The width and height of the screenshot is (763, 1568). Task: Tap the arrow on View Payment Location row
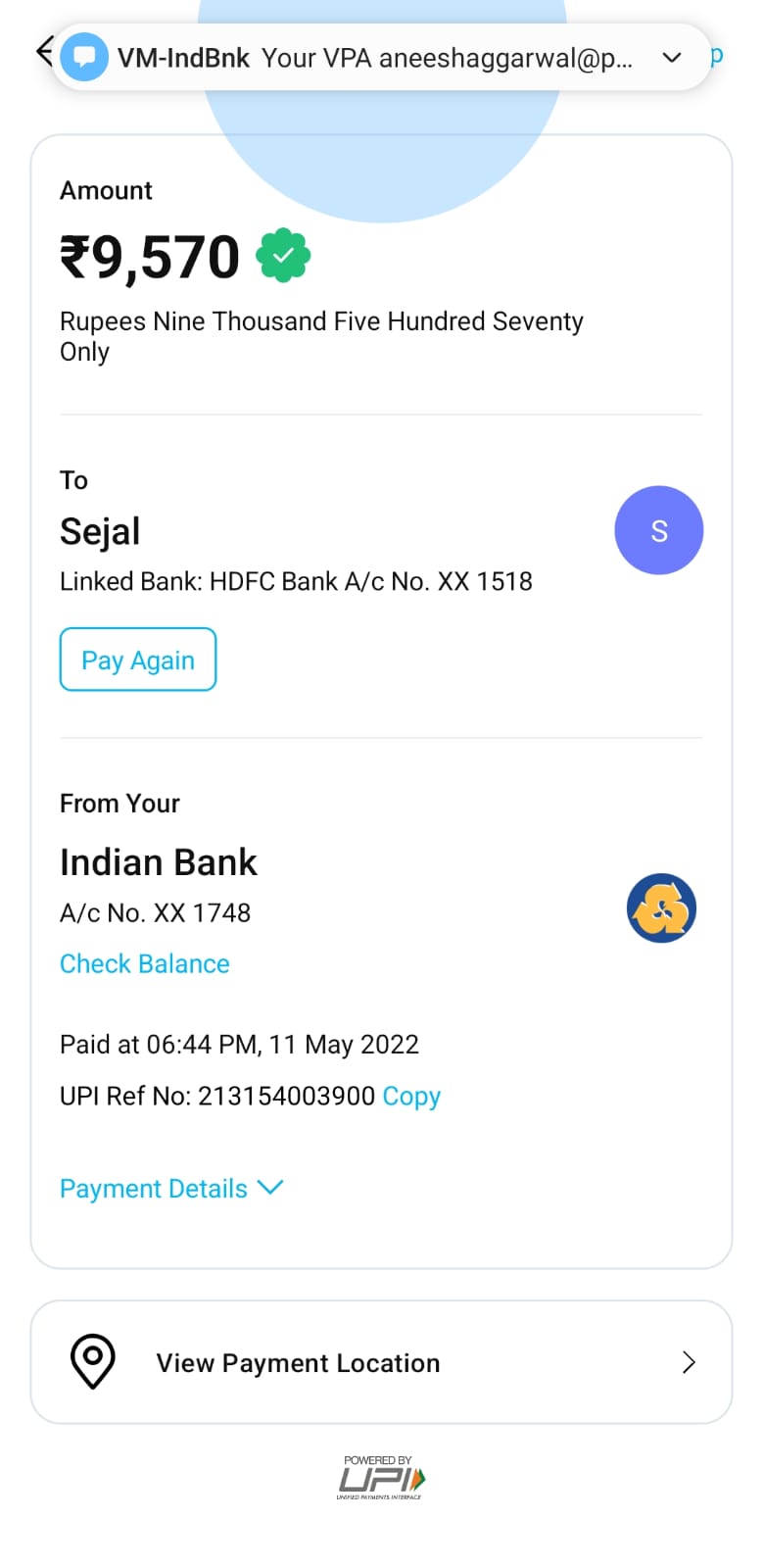(x=689, y=1362)
